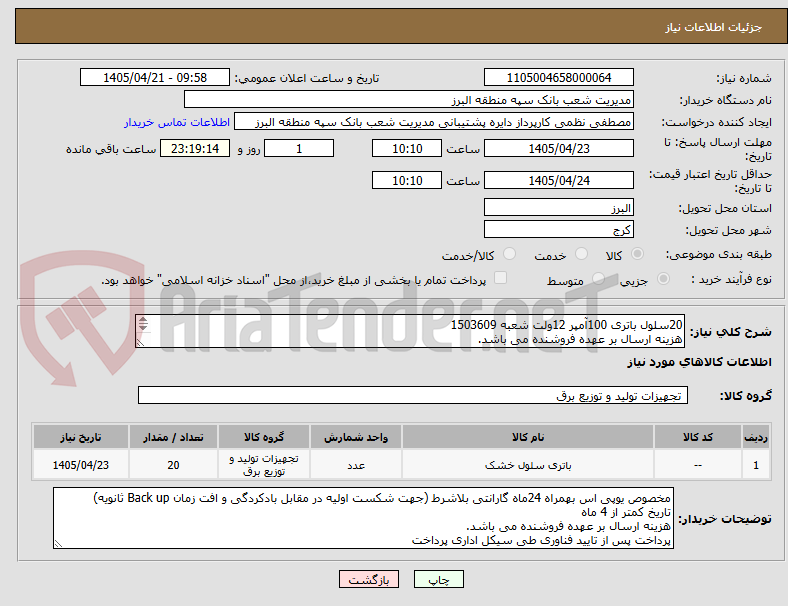Click the بازگشت (back) button
The height and width of the screenshot is (606, 788).
(x=369, y=579)
